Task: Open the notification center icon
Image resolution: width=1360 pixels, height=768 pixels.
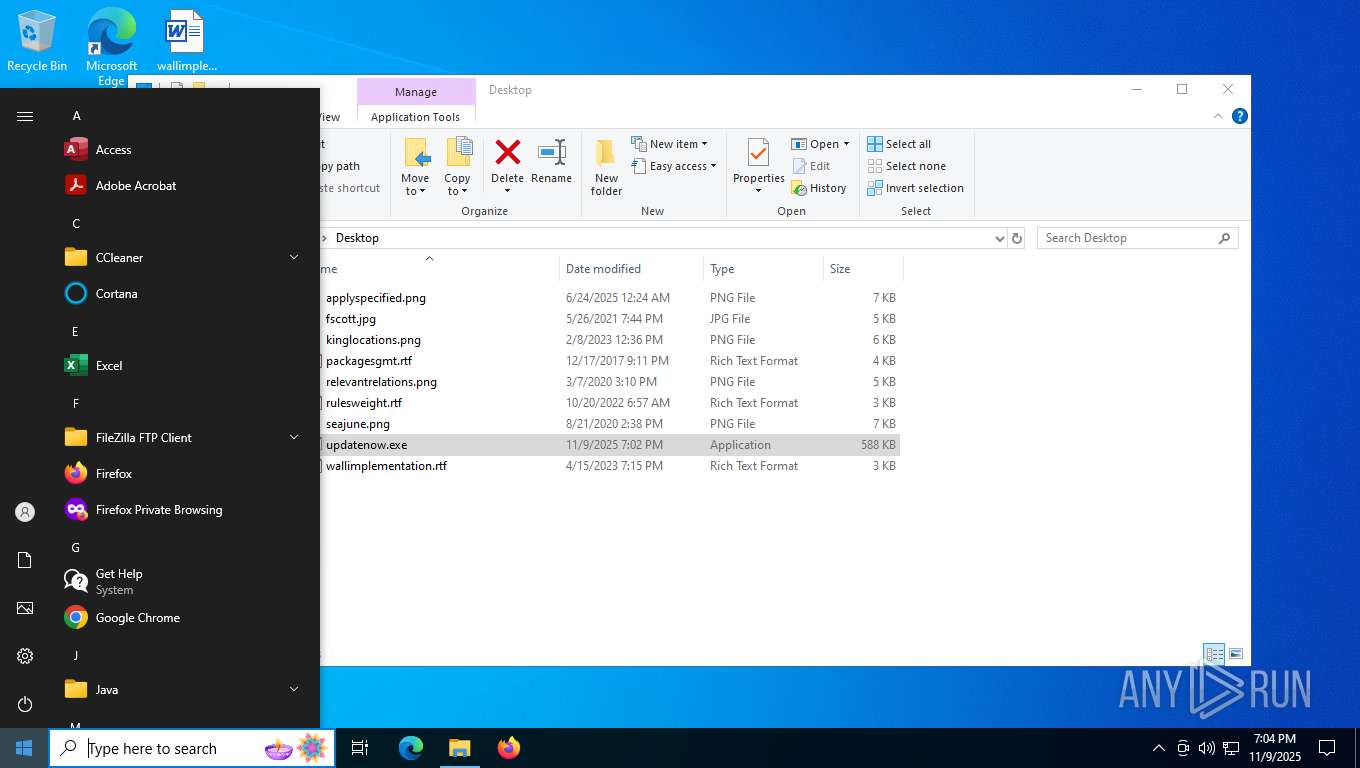Action: point(1327,748)
